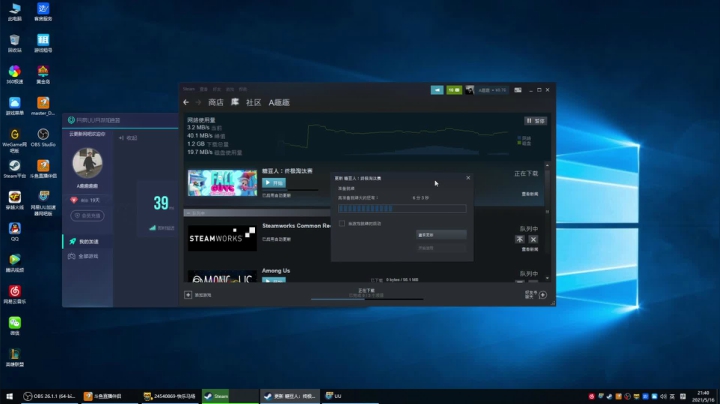
Task: Open the Steam announcements megaphone button
Action: (437, 90)
